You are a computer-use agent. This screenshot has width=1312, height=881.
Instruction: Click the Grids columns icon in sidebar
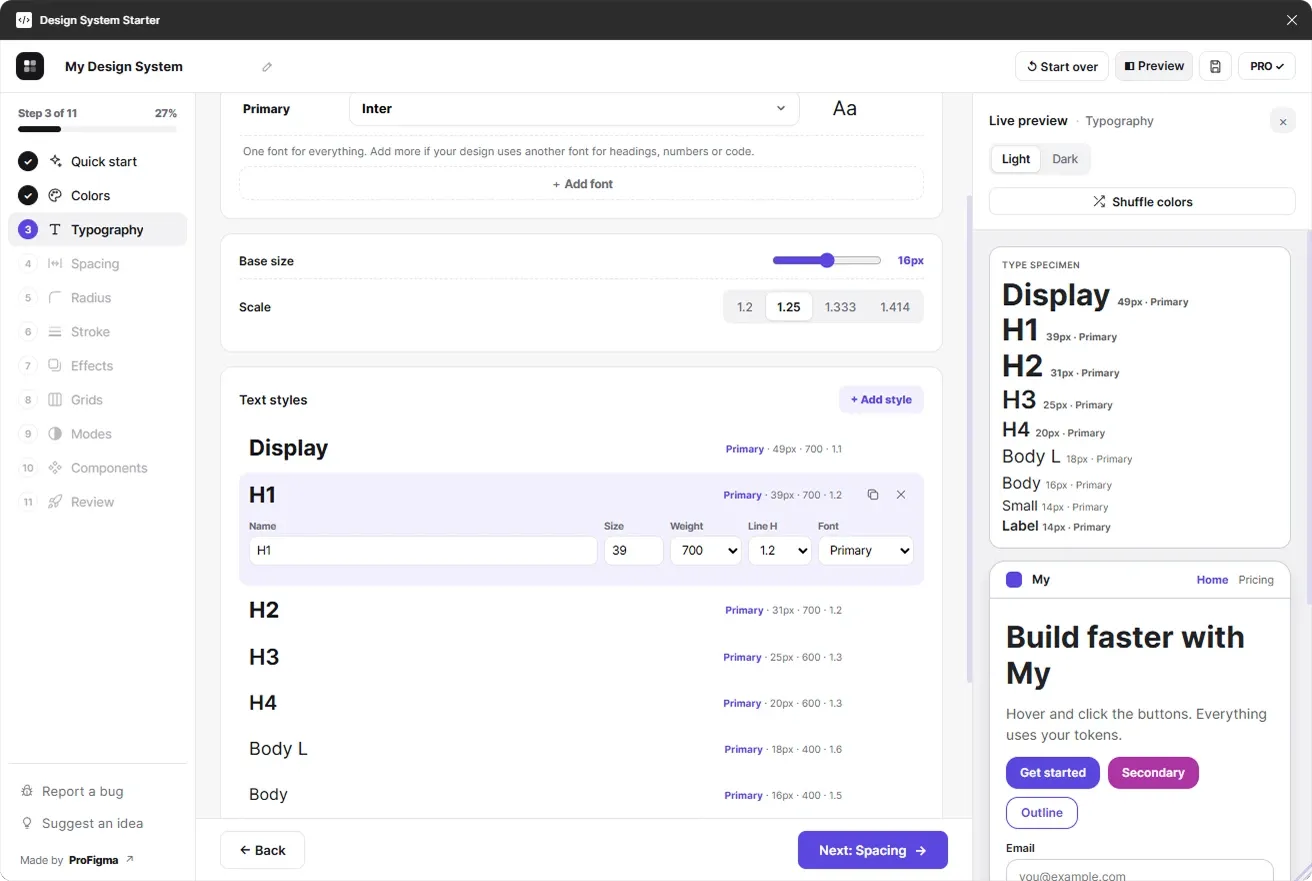click(x=55, y=399)
